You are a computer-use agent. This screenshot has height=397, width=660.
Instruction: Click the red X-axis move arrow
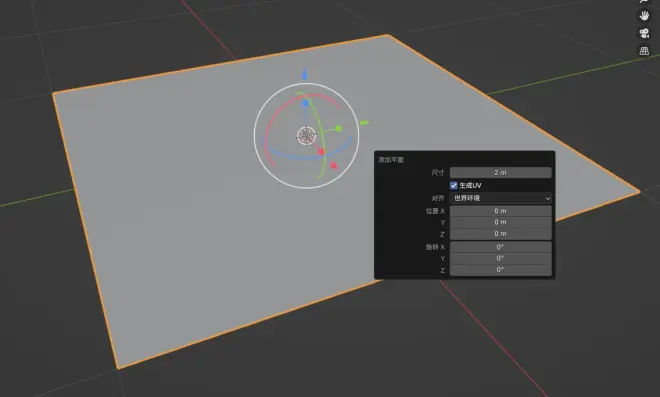(335, 166)
